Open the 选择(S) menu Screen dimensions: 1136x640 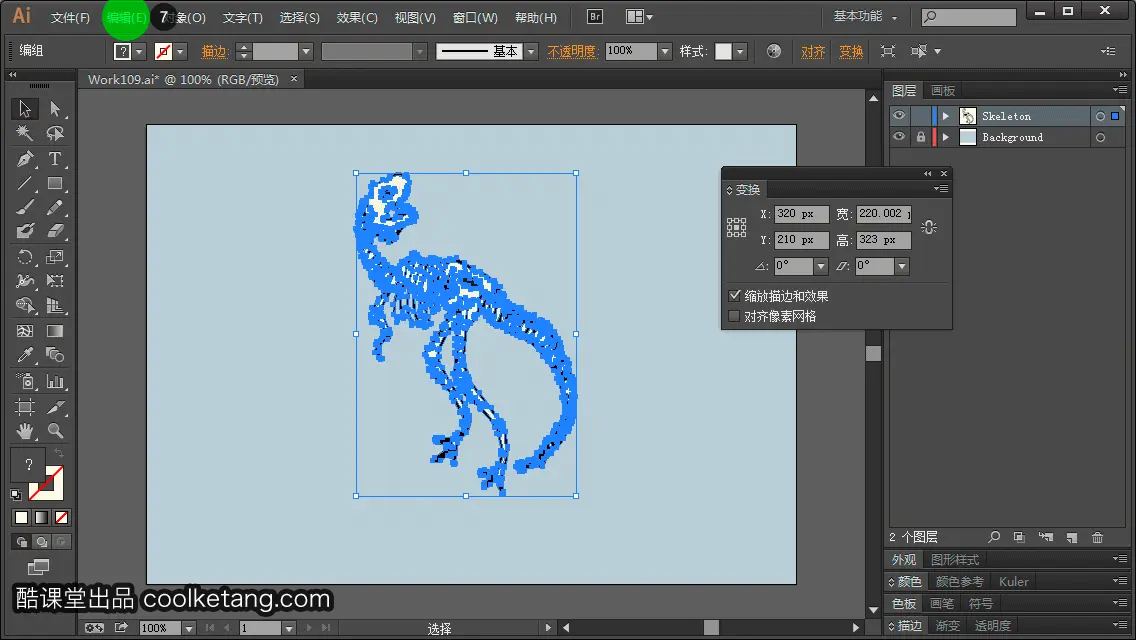pos(300,17)
